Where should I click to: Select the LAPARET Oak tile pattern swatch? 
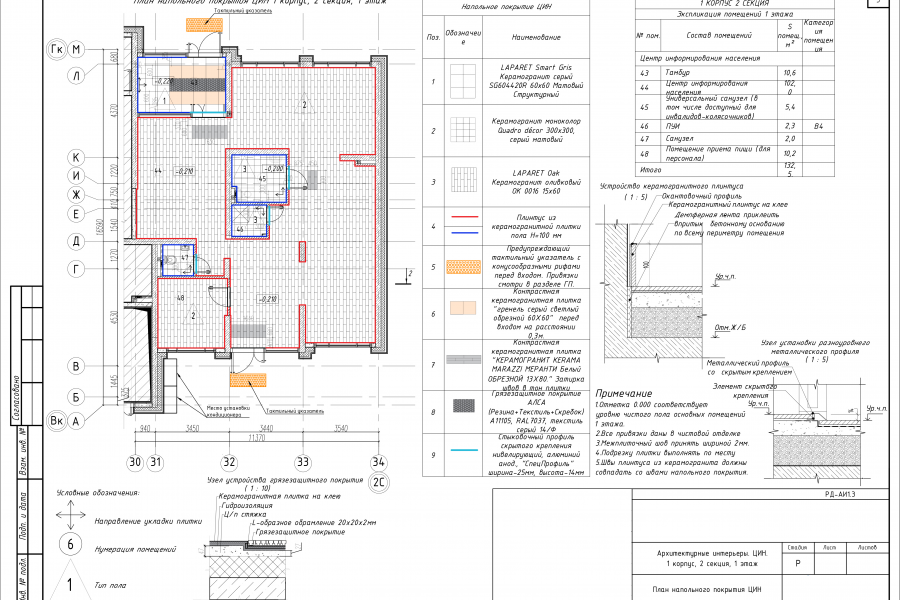click(463, 180)
